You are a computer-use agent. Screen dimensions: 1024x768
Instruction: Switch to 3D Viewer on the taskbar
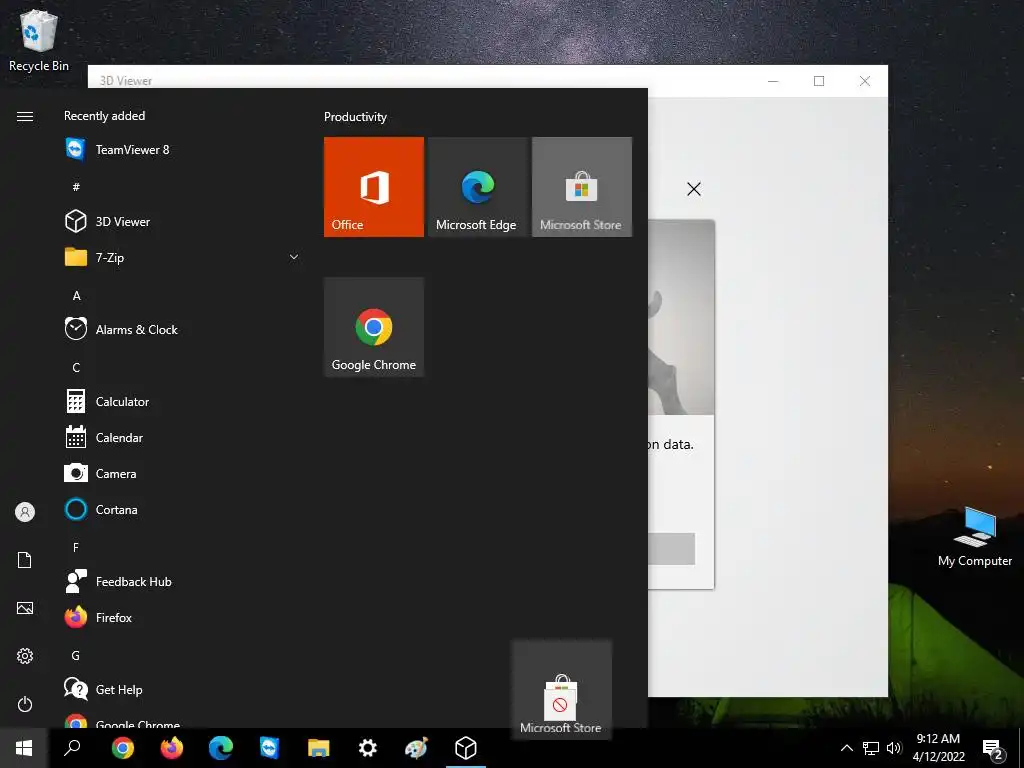tap(466, 748)
